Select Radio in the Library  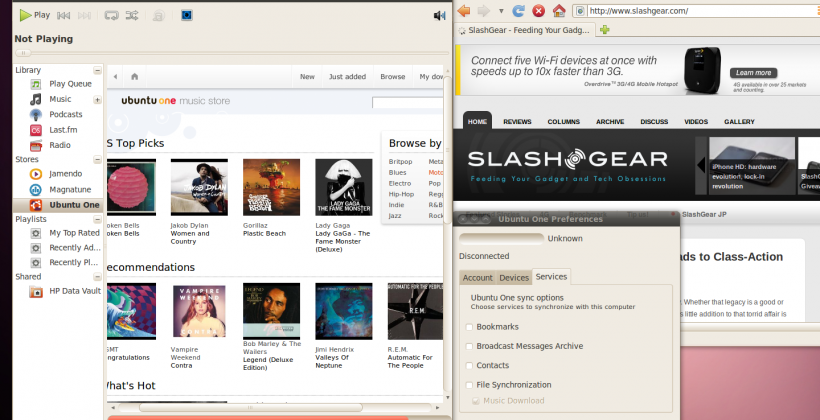pos(60,145)
